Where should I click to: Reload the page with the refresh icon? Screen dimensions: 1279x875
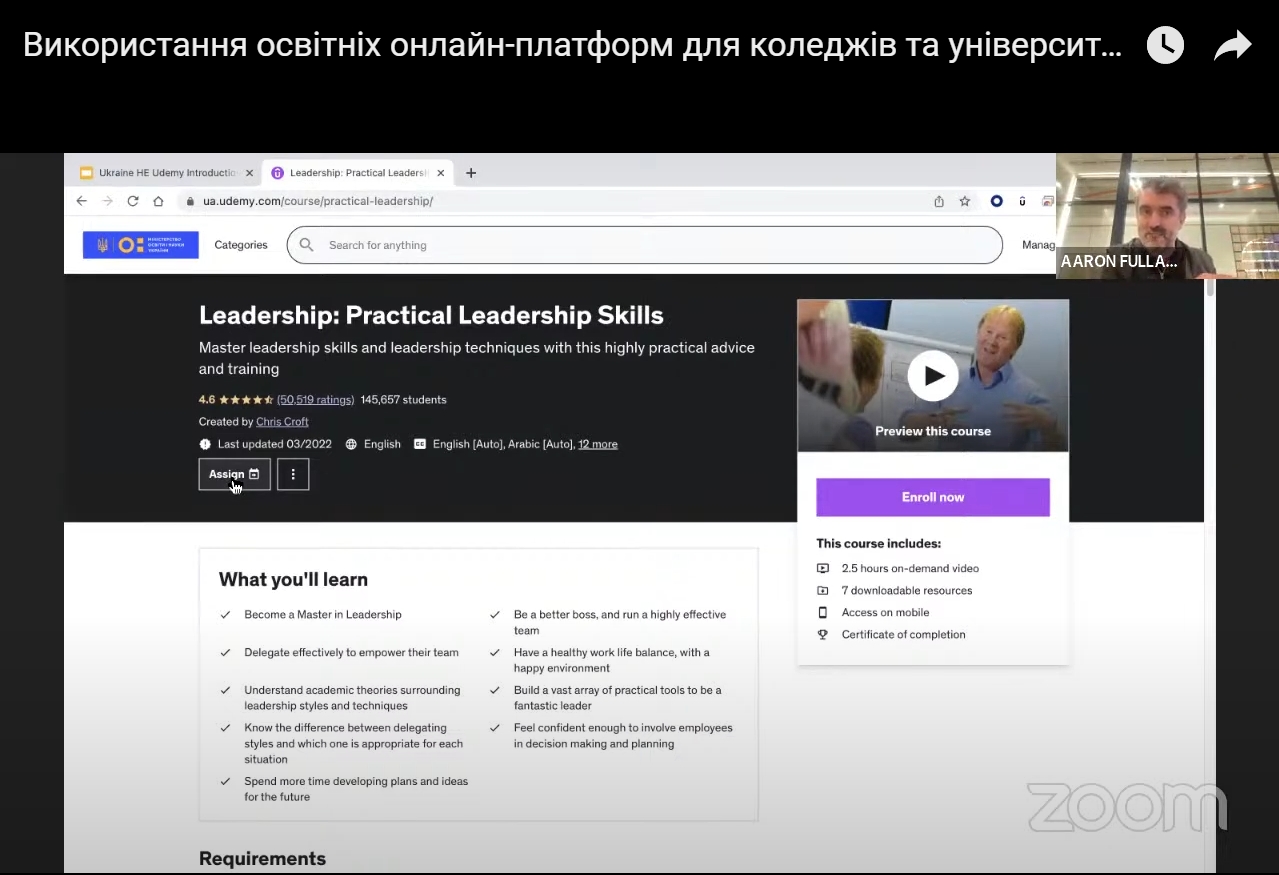coord(132,201)
